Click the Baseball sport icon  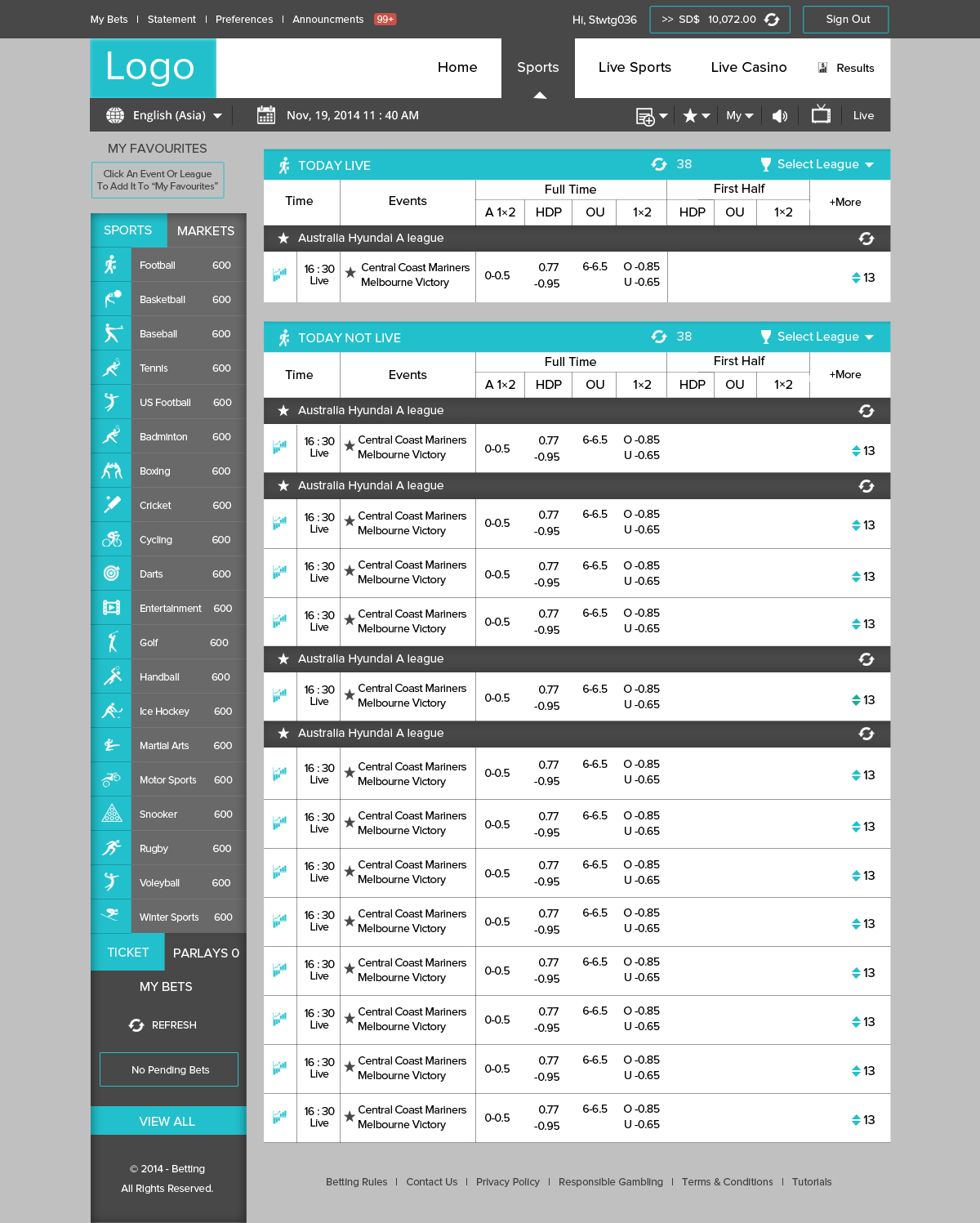tap(113, 333)
